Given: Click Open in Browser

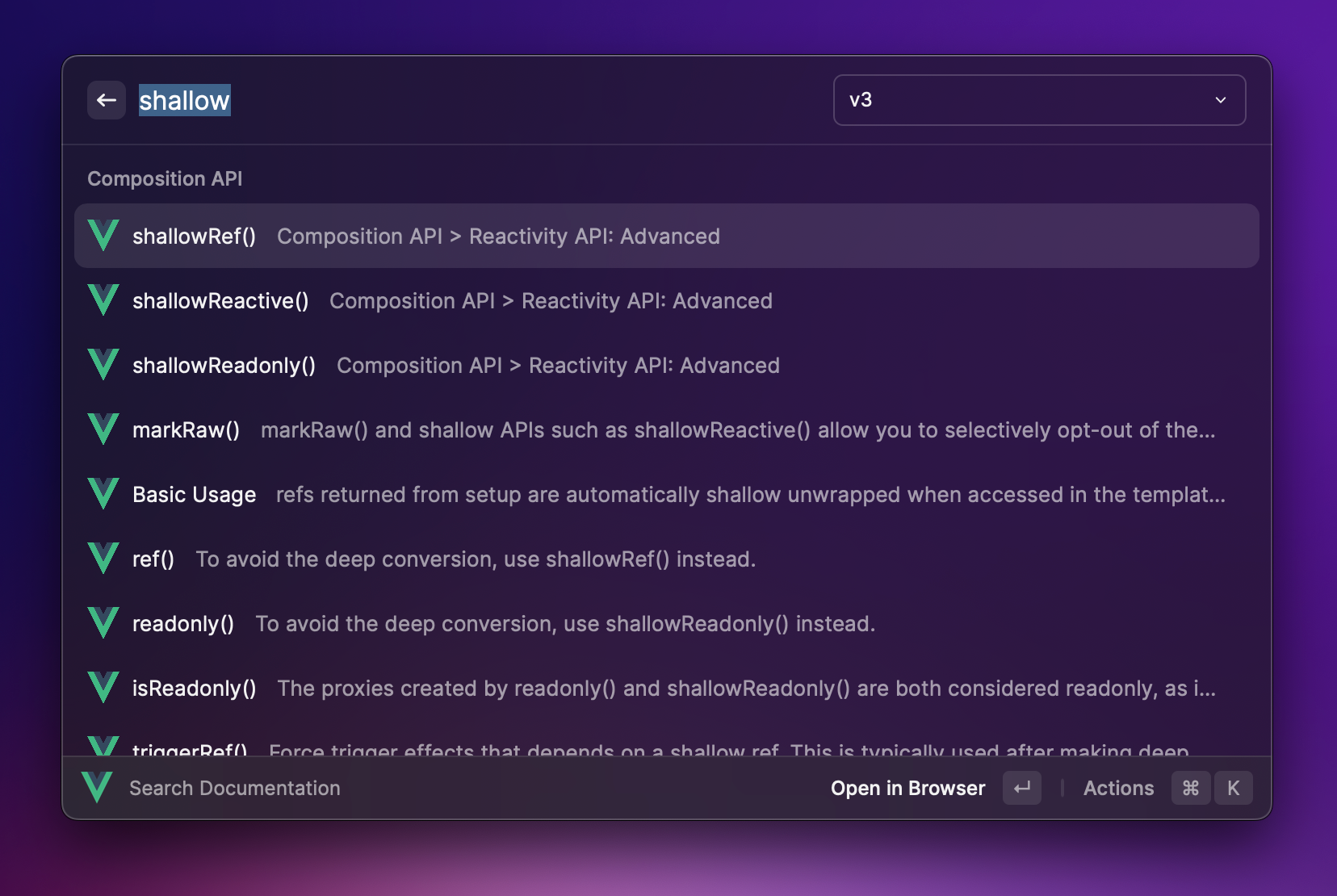Looking at the screenshot, I should 907,788.
